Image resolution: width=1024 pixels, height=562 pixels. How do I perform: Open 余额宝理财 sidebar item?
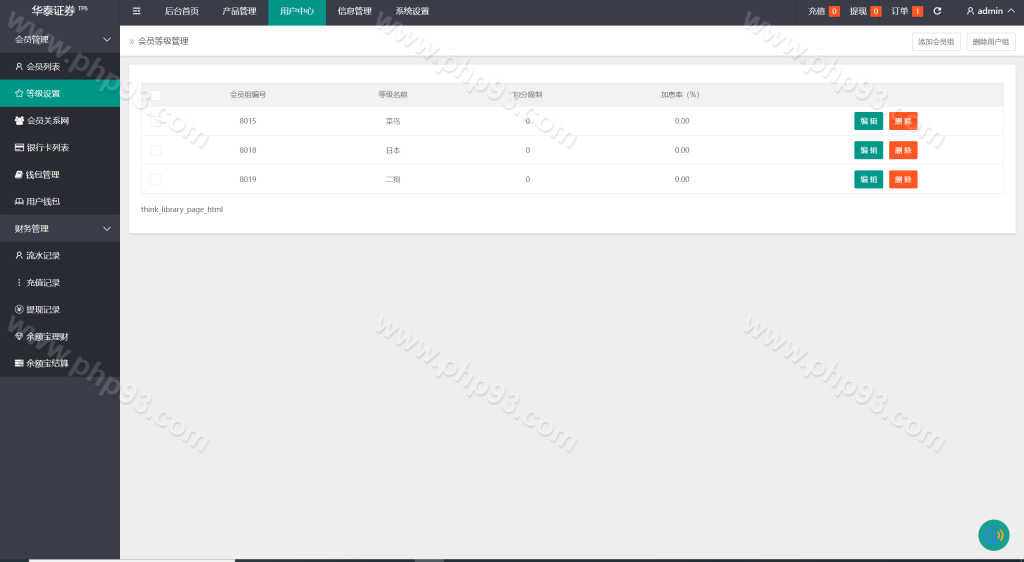point(47,337)
